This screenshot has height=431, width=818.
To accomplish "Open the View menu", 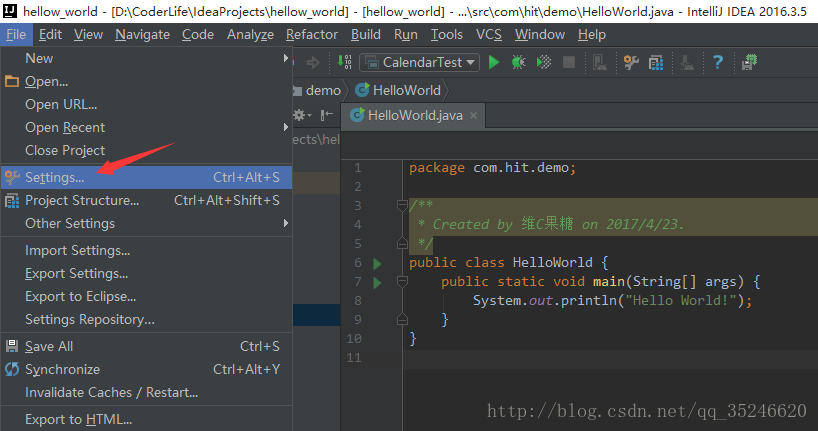I will click(88, 34).
